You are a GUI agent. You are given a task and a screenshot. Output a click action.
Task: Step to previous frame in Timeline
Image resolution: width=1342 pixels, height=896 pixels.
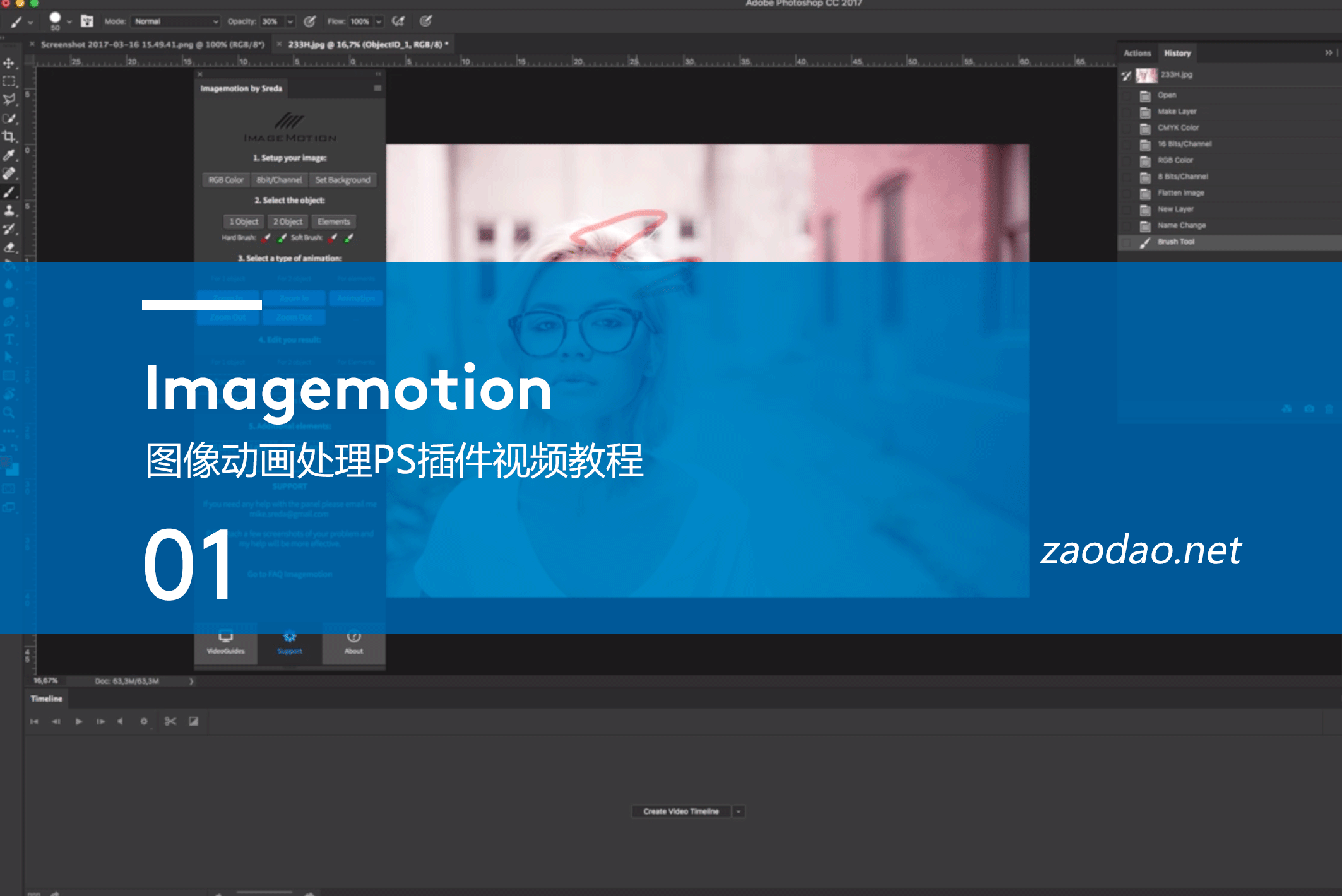coord(56,721)
